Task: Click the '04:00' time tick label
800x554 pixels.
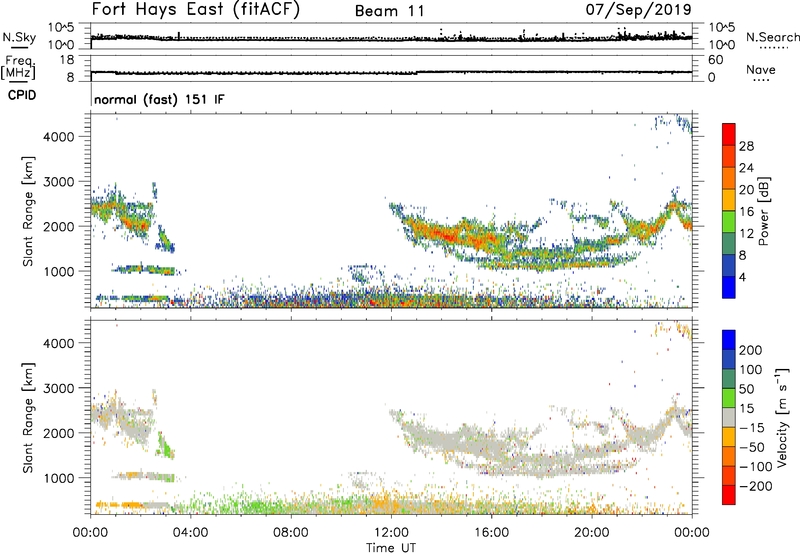Action: 190,533
